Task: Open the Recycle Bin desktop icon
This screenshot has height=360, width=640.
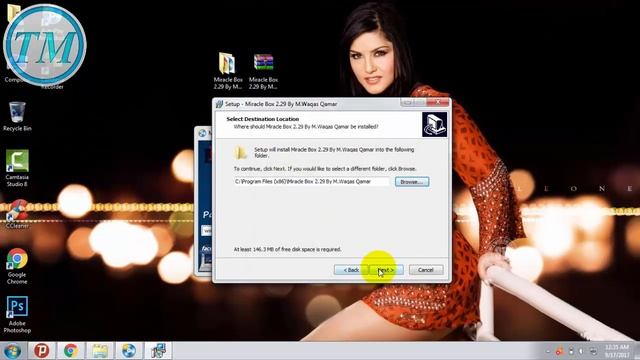Action: tap(17, 117)
